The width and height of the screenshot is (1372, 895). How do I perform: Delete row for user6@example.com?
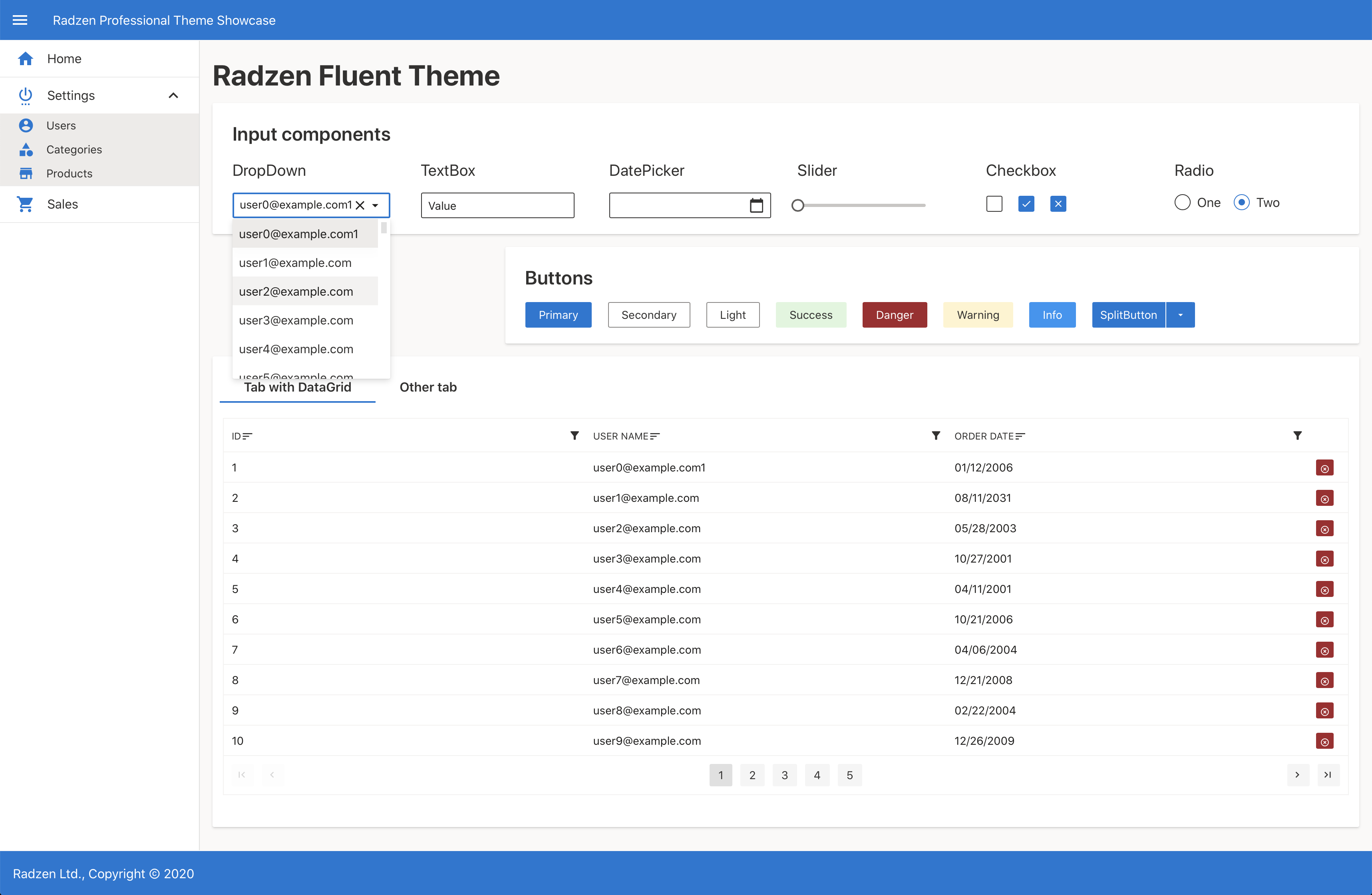pyautogui.click(x=1324, y=650)
